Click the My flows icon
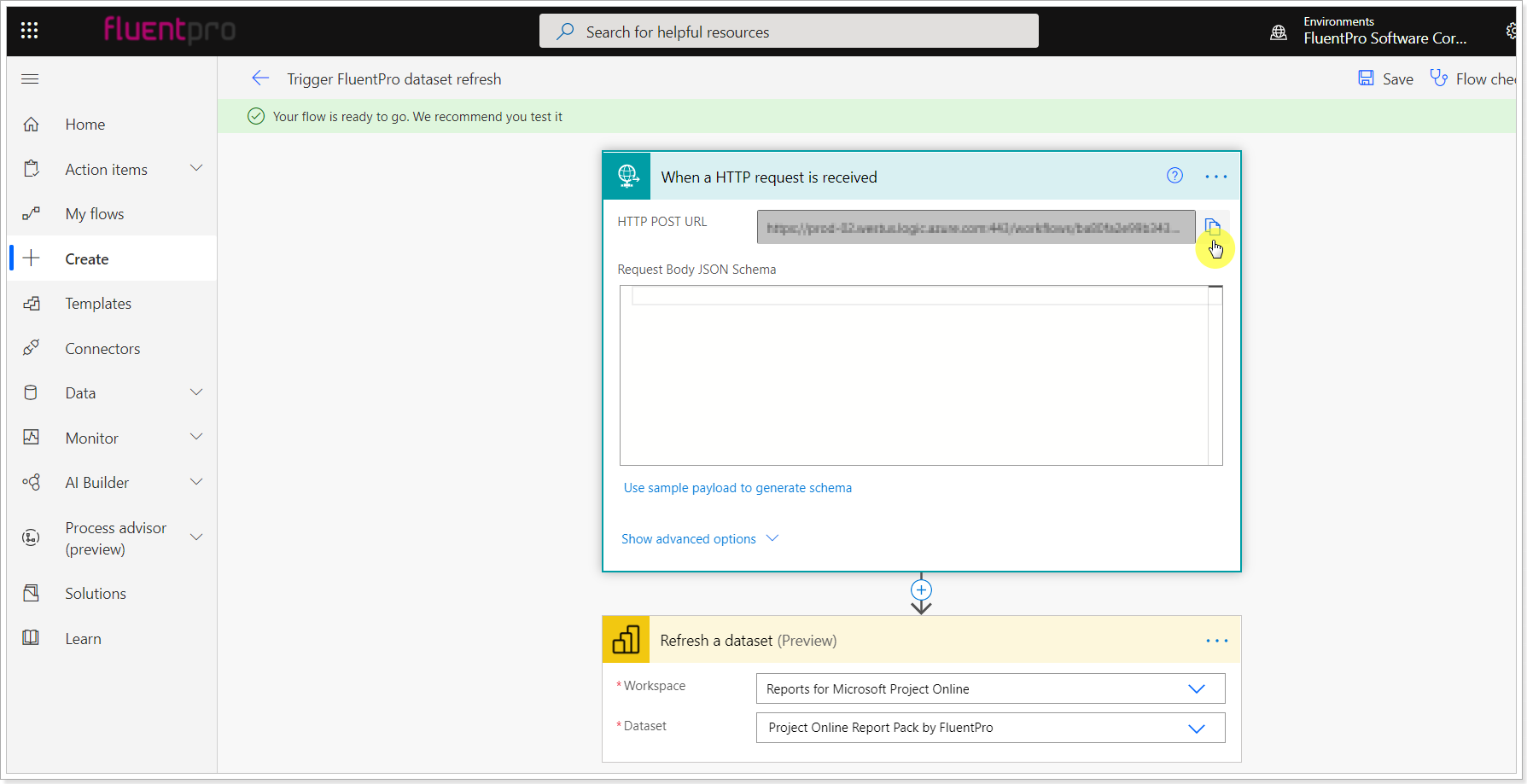 pos(31,214)
